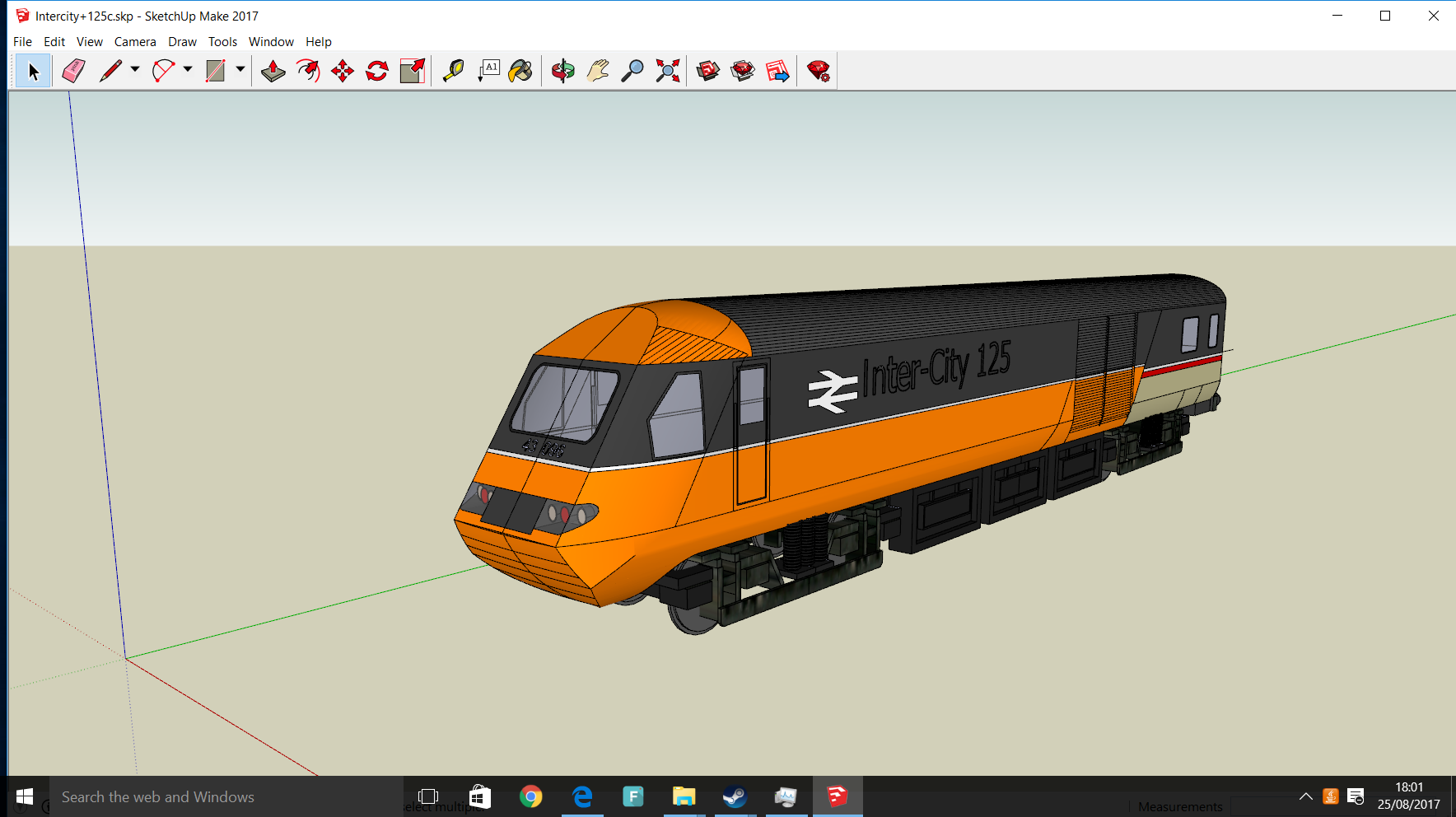Open Task View on the taskbar
The height and width of the screenshot is (817, 1456).
pyautogui.click(x=428, y=796)
